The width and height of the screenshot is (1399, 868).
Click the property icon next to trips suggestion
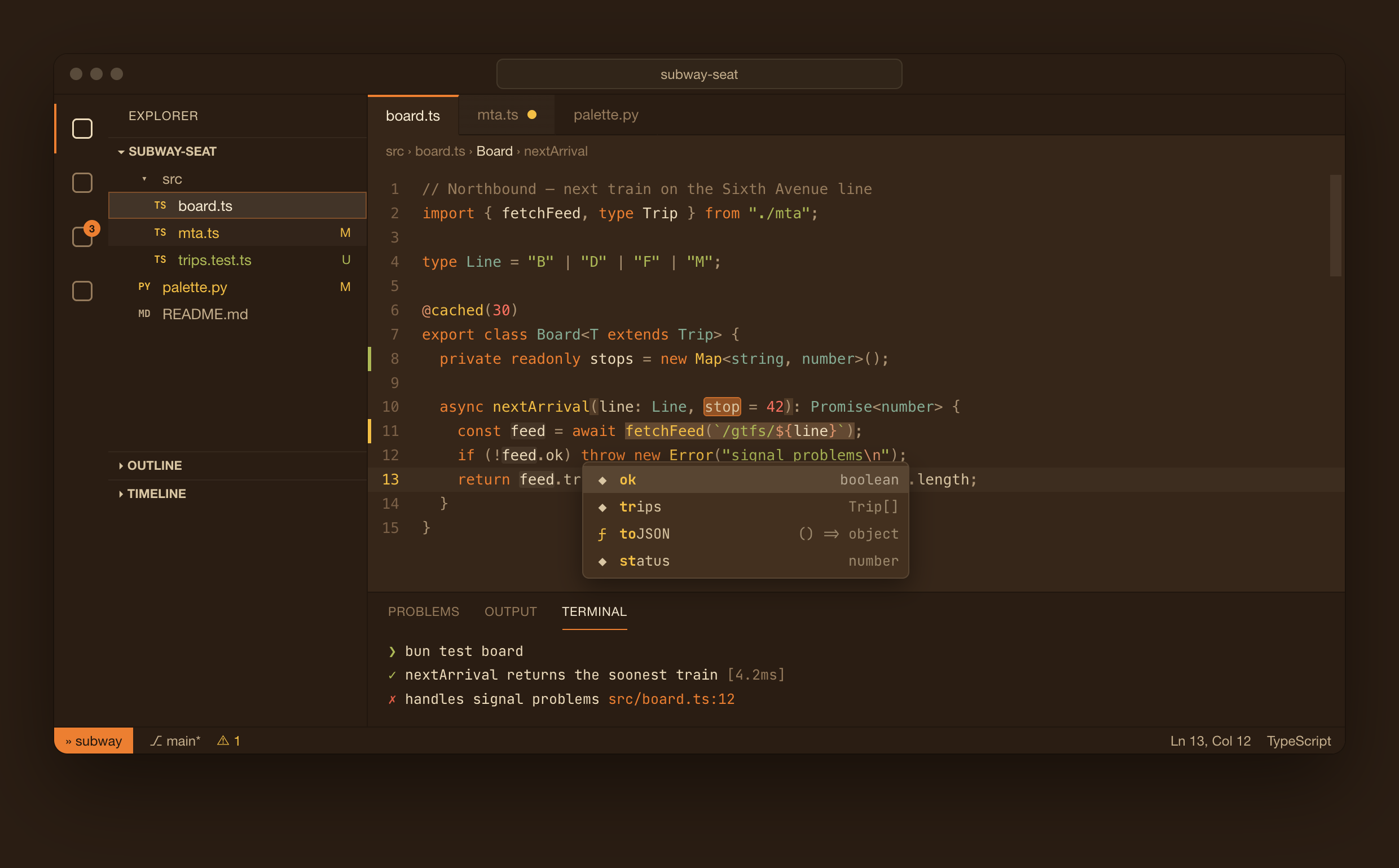click(602, 507)
